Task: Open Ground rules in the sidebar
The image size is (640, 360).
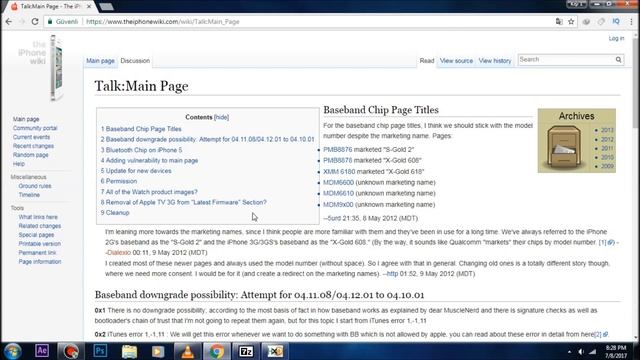Action: pyautogui.click(x=35, y=186)
